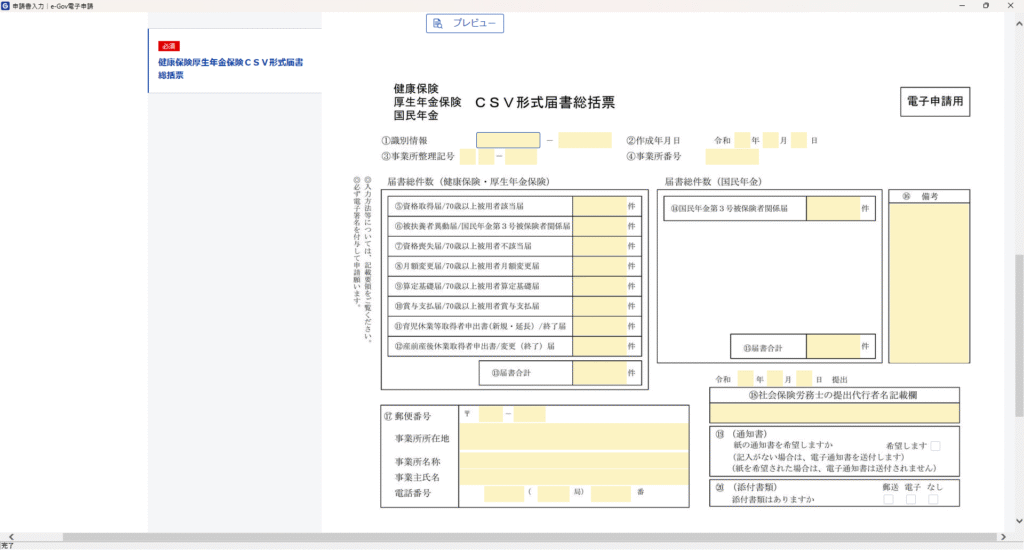Click the e-Gov app icon in title bar

pos(5,5)
